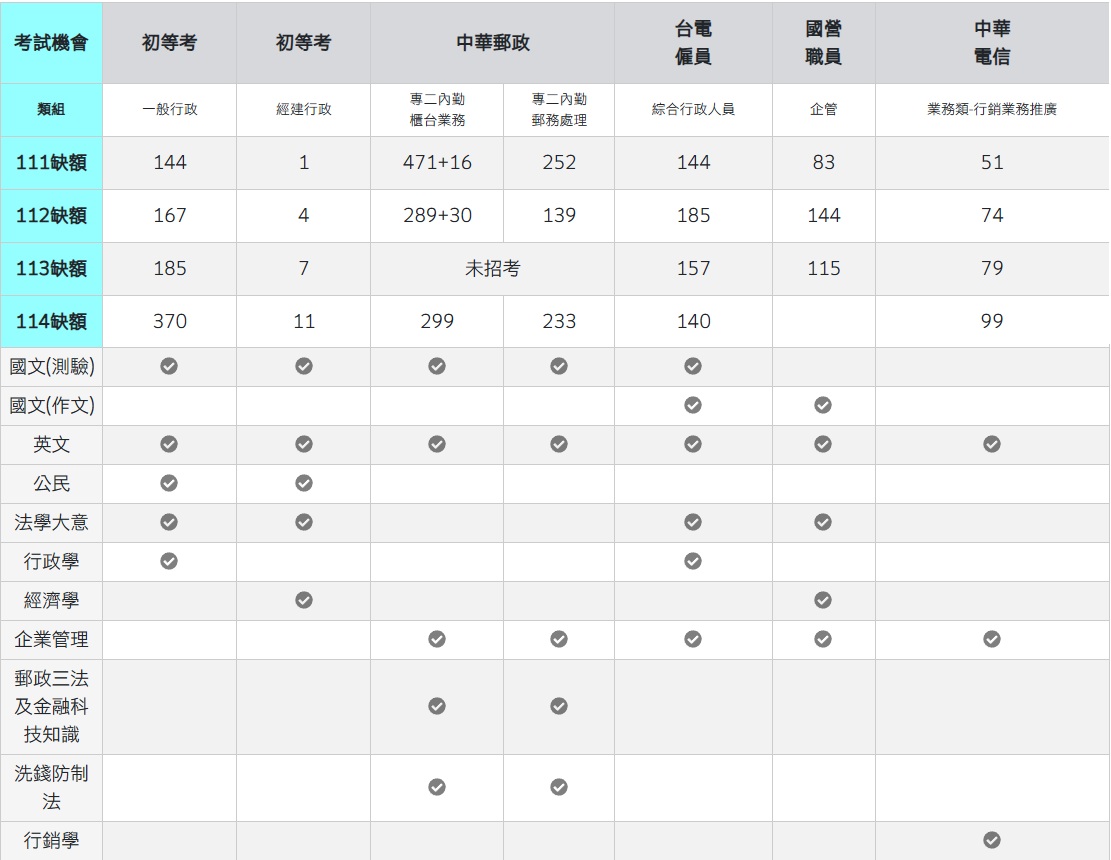The height and width of the screenshot is (860, 1111).
Task: Click the 企業管理 checkmark under 企管
Action: pyautogui.click(x=823, y=639)
